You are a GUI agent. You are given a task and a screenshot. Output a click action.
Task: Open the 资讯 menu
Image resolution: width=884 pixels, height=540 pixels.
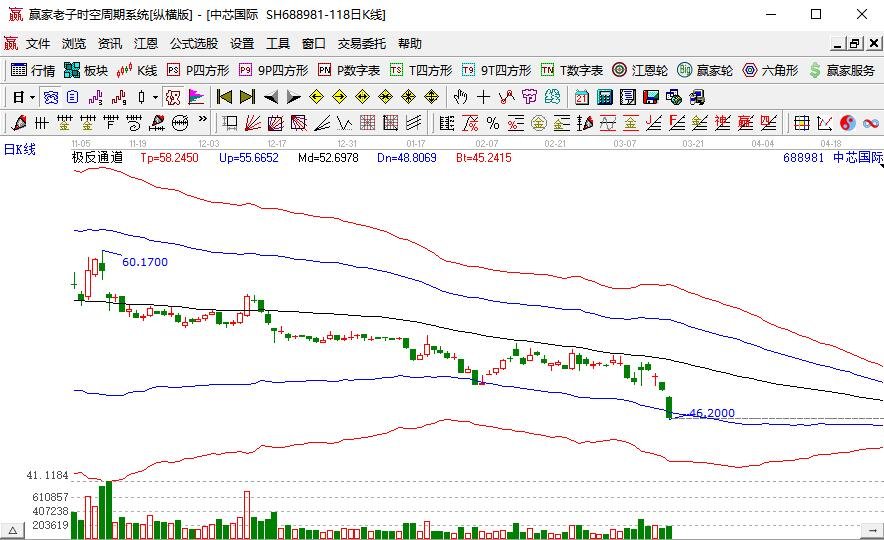coord(110,43)
